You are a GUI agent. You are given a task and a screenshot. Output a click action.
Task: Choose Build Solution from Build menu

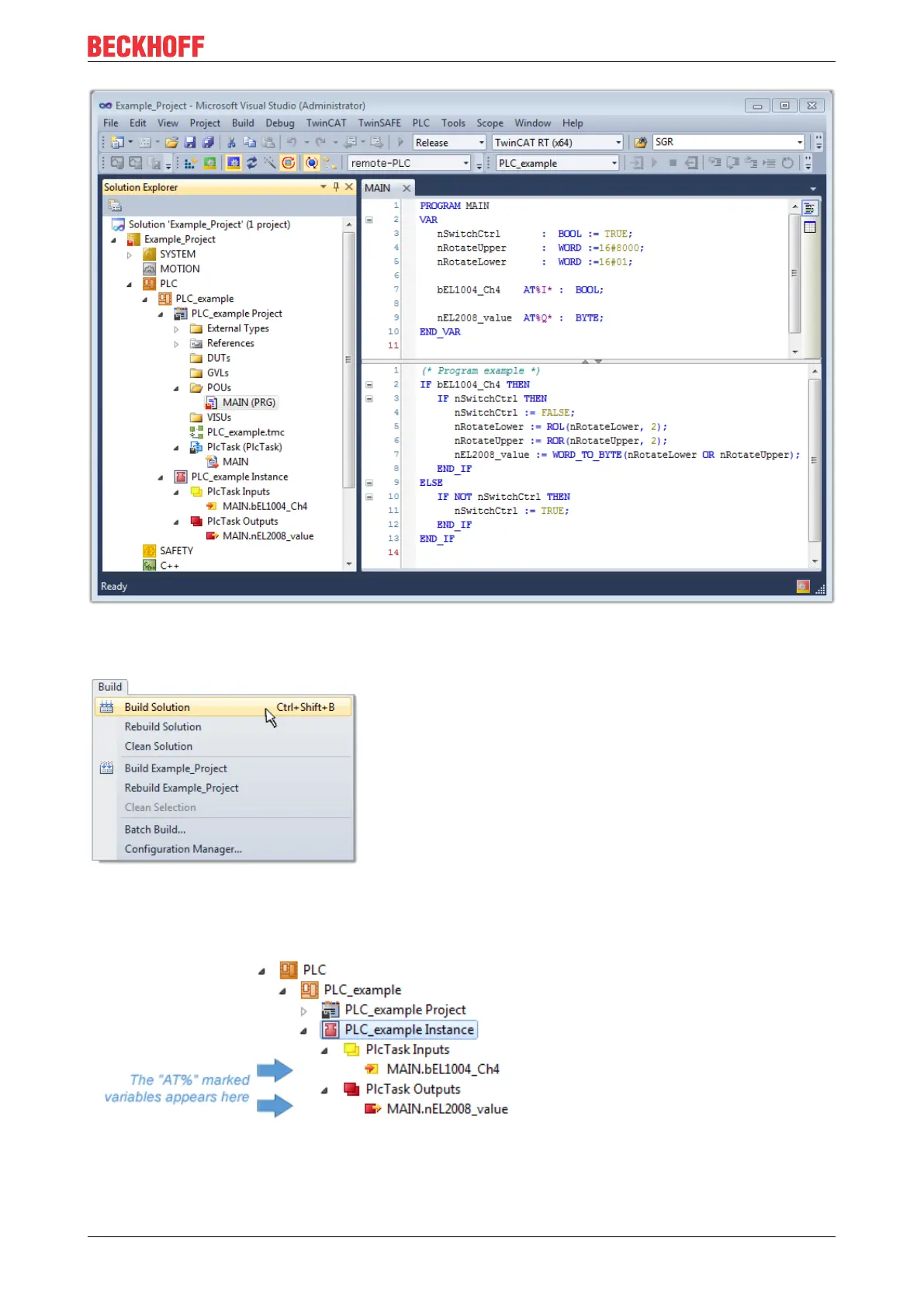[223, 707]
